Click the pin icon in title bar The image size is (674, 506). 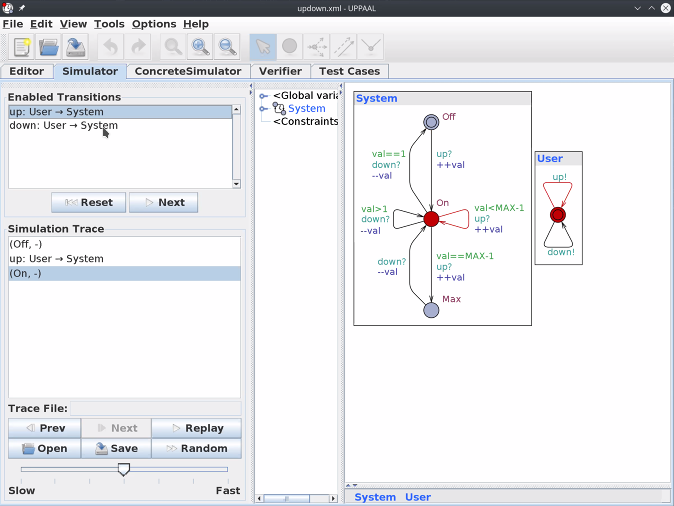[x=22, y=8]
